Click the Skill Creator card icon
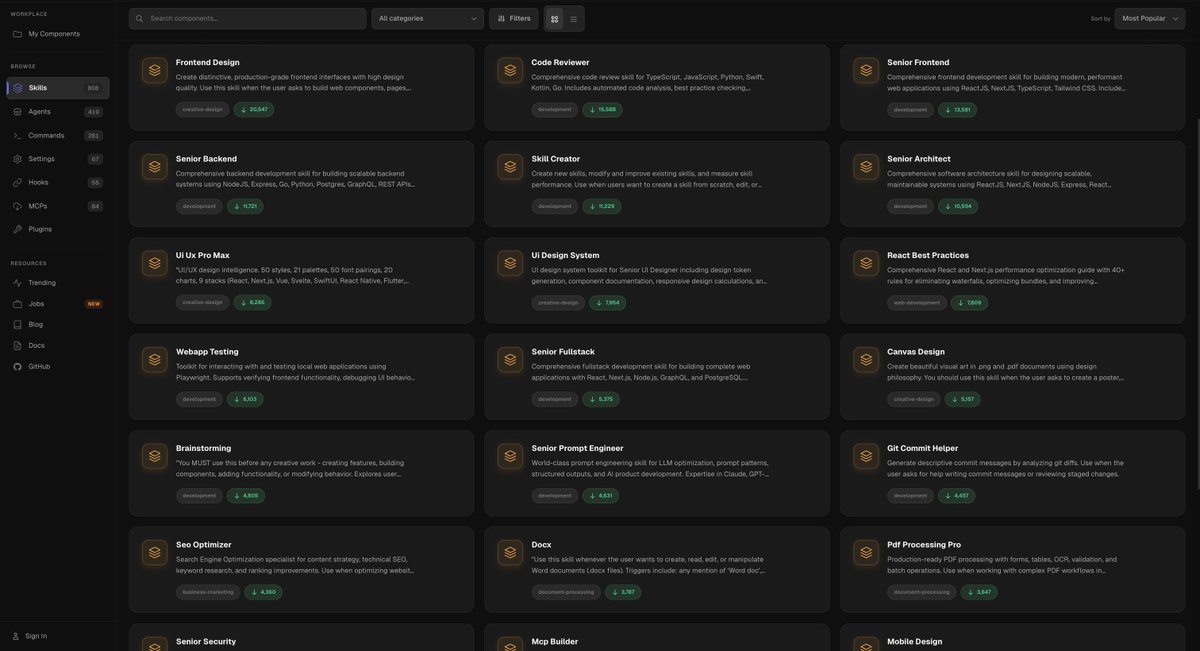1200x651 pixels. 510,167
